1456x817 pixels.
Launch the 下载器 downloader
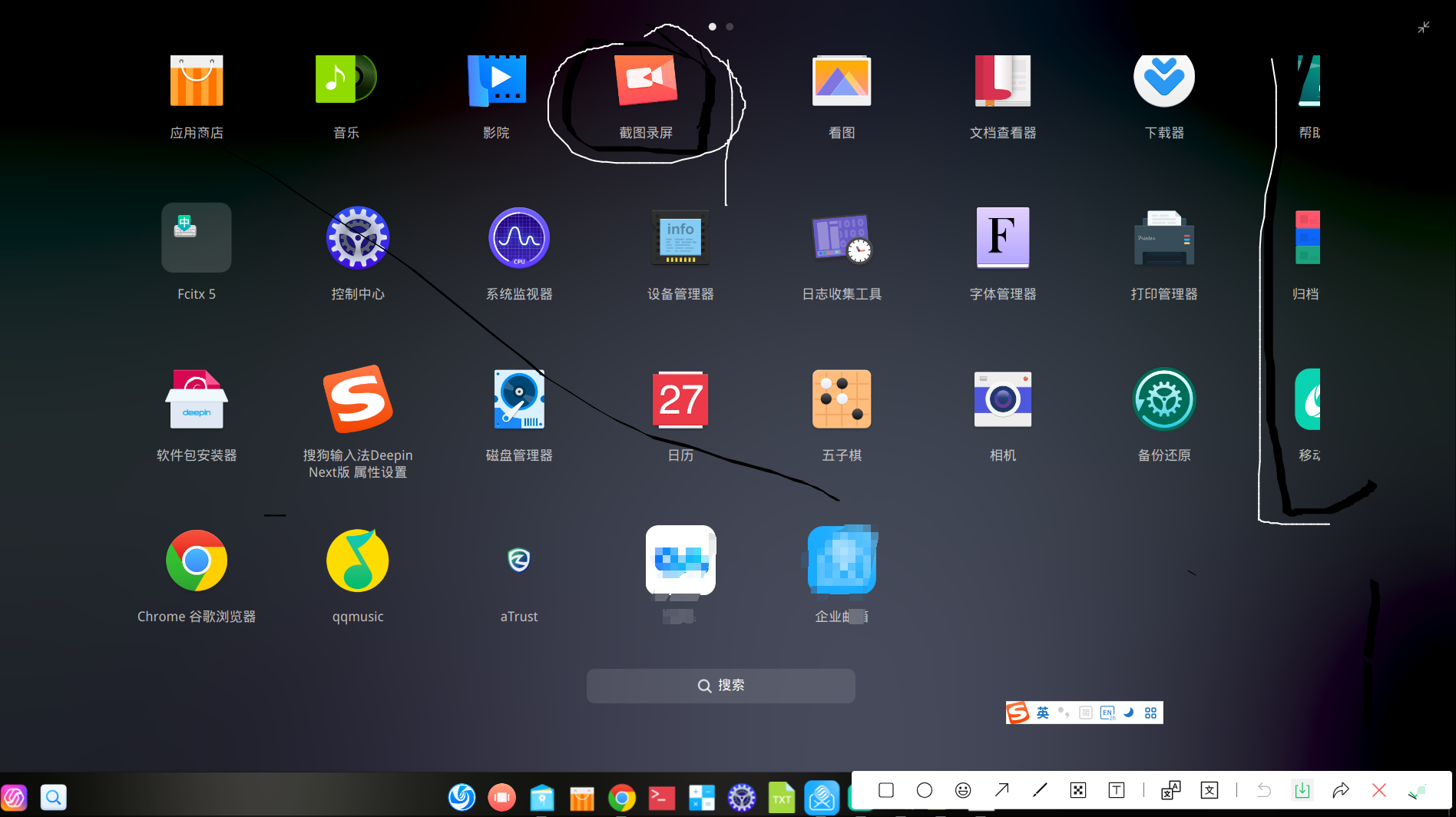pyautogui.click(x=1164, y=80)
